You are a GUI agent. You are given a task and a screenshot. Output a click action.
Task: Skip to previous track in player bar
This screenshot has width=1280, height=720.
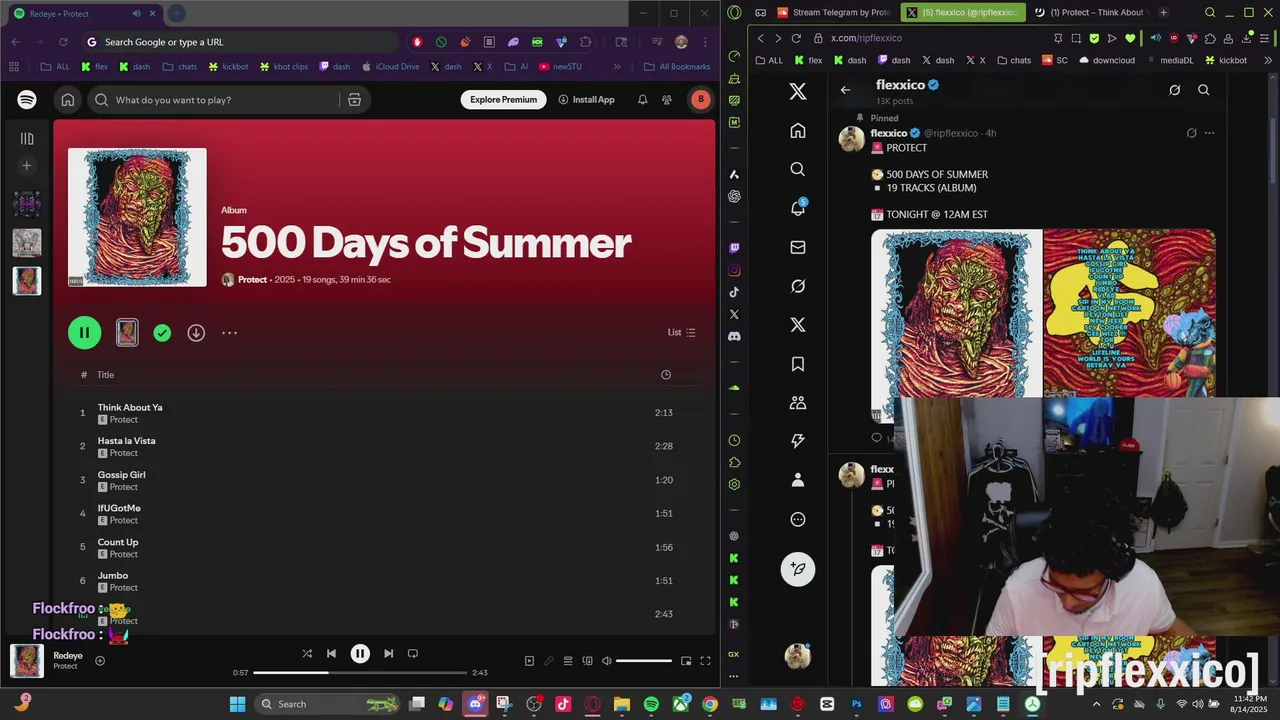[x=331, y=653]
